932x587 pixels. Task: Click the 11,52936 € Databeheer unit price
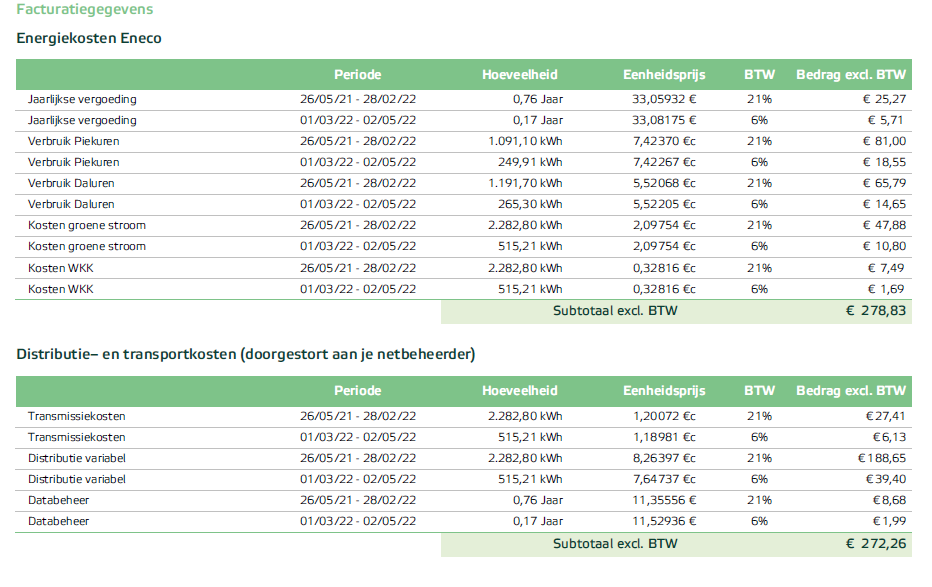pos(664,521)
